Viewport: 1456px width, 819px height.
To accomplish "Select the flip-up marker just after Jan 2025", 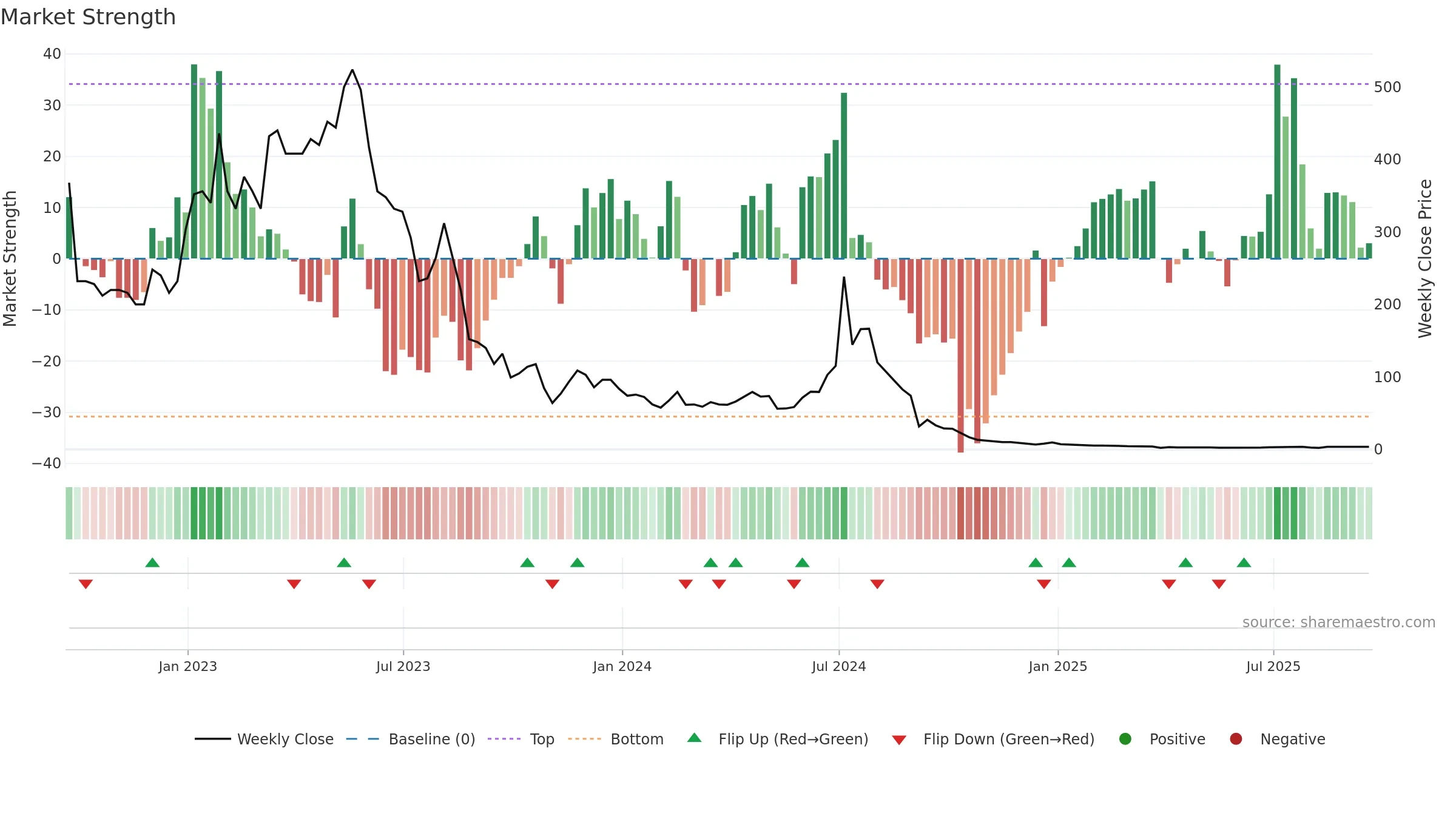I will [1069, 562].
